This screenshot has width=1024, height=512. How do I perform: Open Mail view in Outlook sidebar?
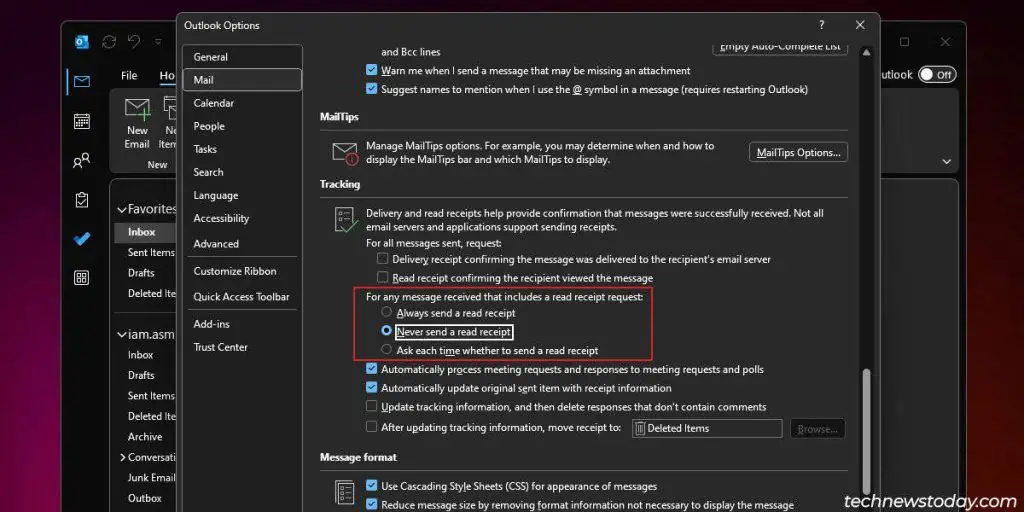click(x=82, y=82)
